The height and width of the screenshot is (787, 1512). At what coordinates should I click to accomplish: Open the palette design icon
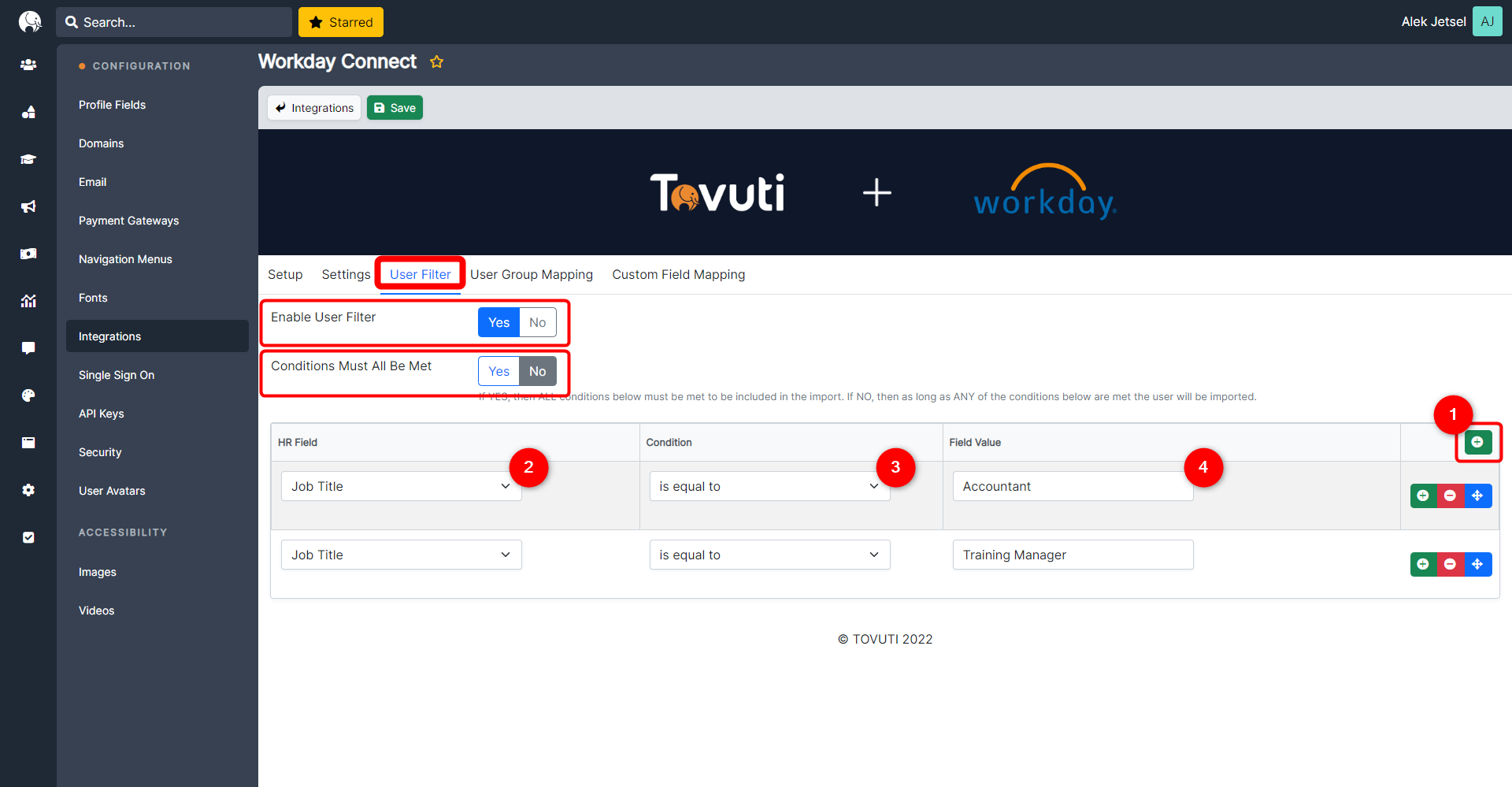[x=28, y=395]
